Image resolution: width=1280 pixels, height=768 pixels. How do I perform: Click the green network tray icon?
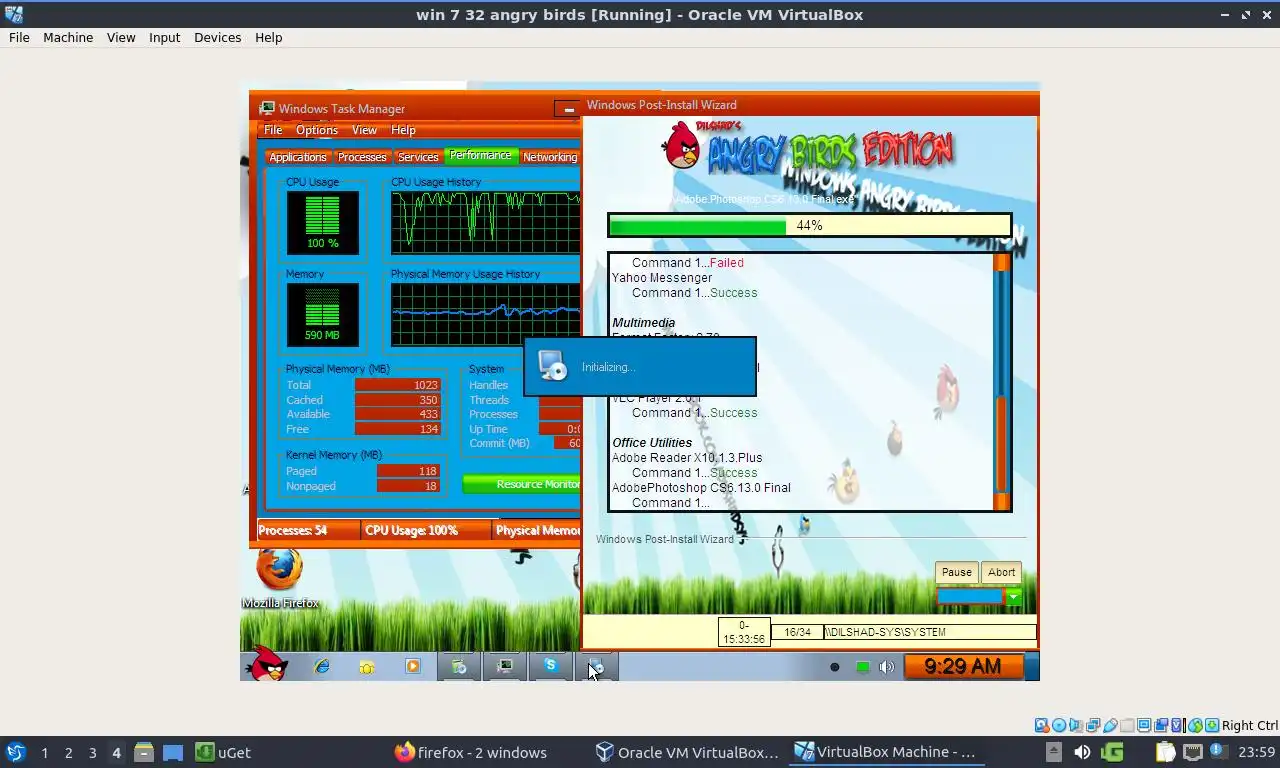(862, 667)
